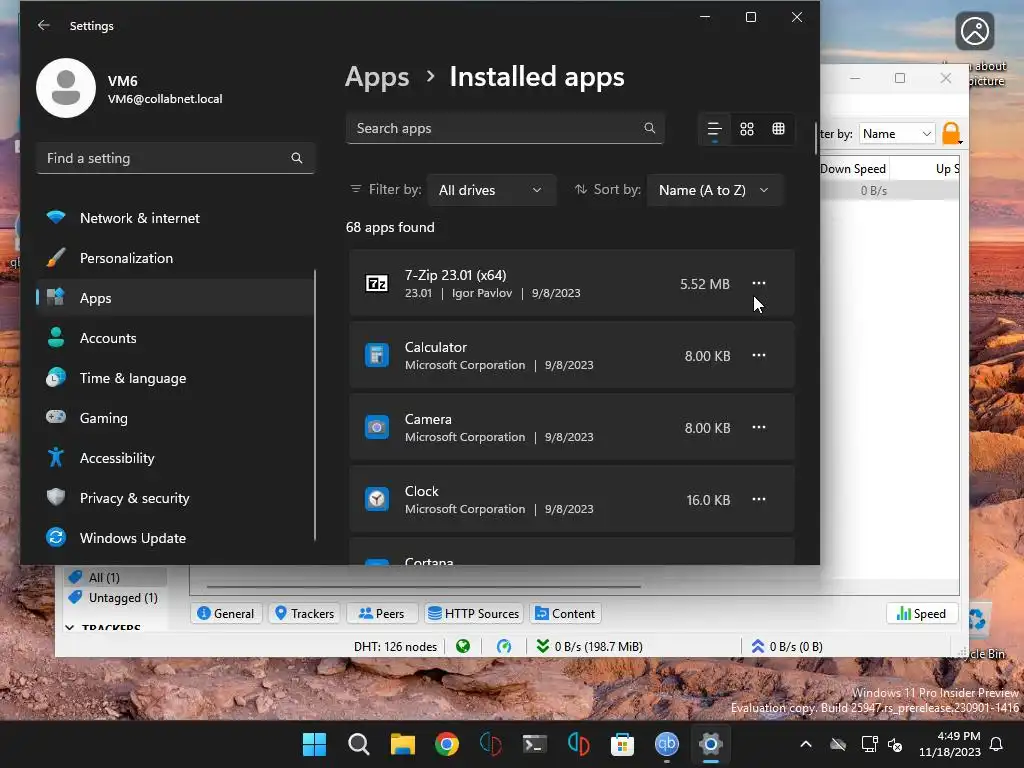
Task: Click the download speed status in qBittorrent
Action: [x=590, y=647]
